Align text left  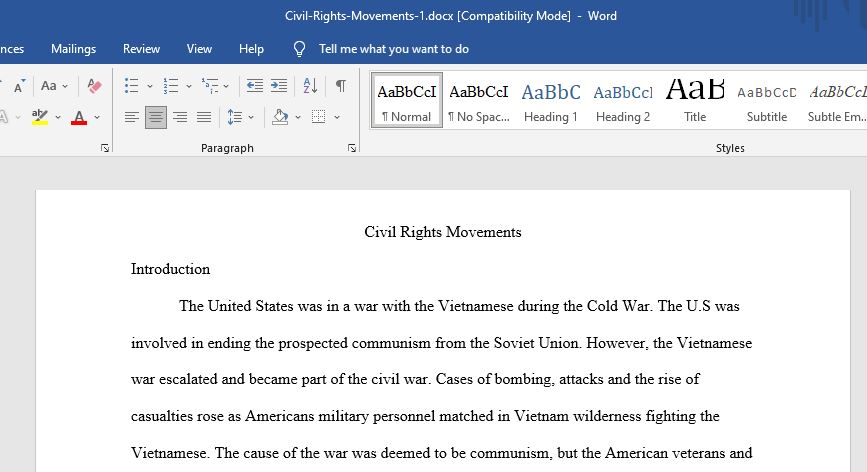coord(132,117)
